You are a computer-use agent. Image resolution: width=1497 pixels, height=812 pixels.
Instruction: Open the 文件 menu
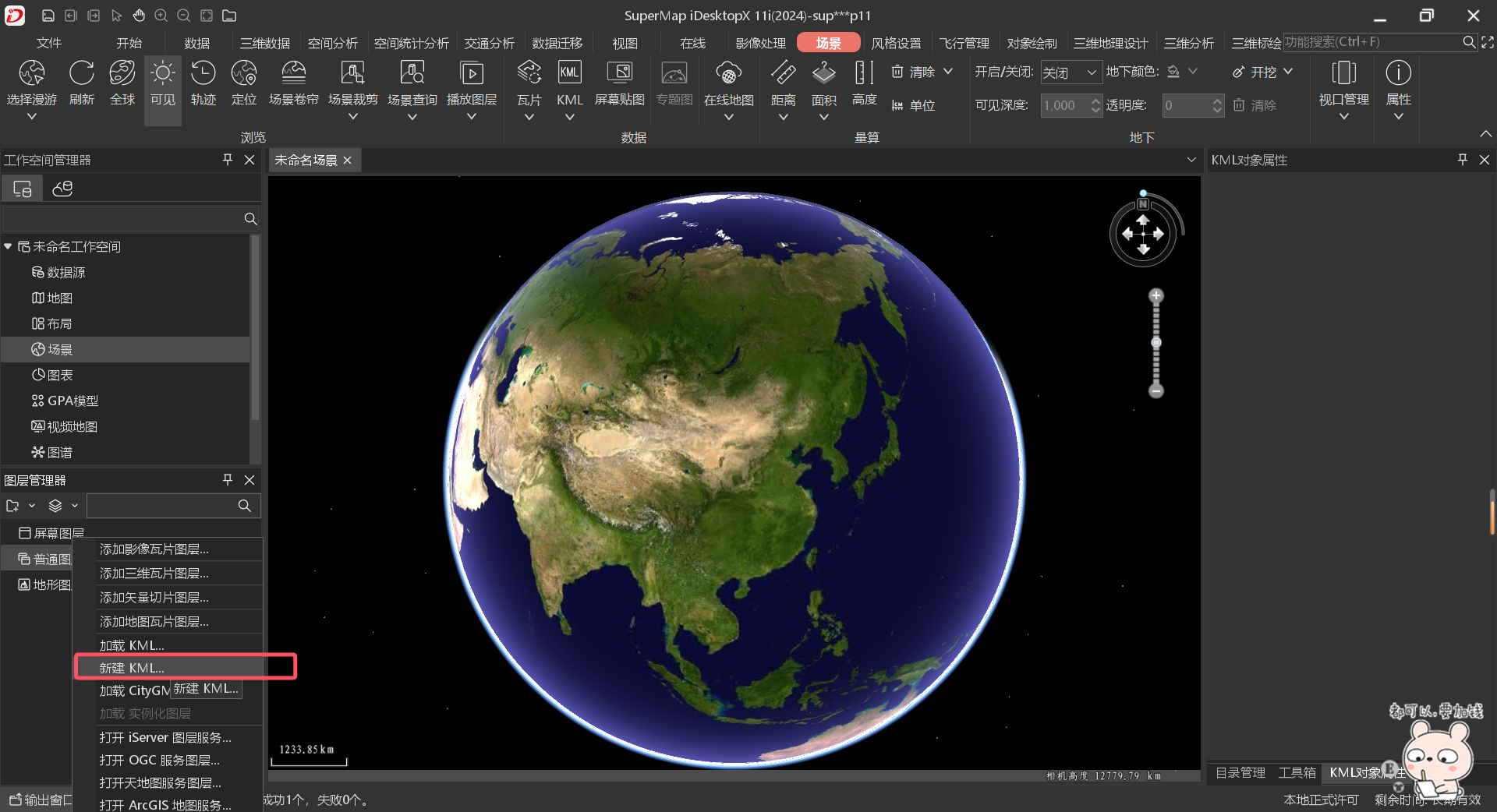click(x=48, y=43)
